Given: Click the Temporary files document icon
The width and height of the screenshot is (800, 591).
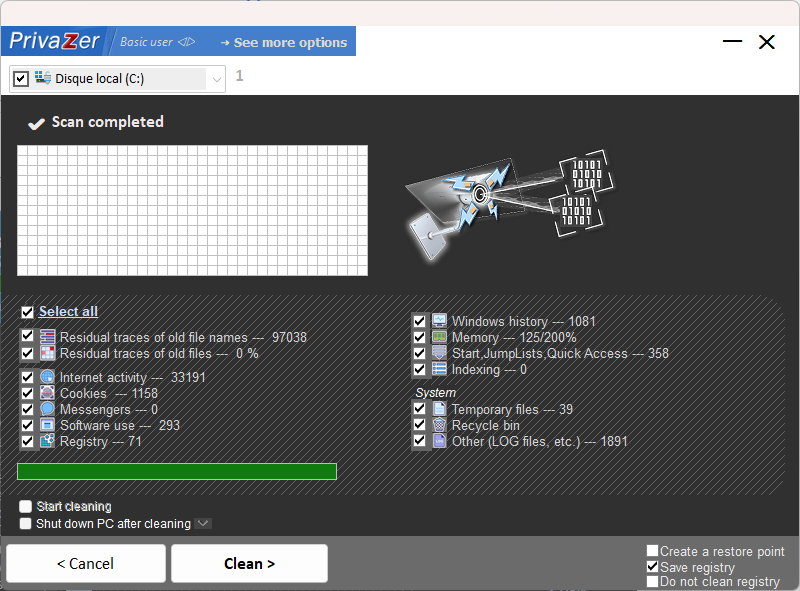Looking at the screenshot, I should click(439, 409).
